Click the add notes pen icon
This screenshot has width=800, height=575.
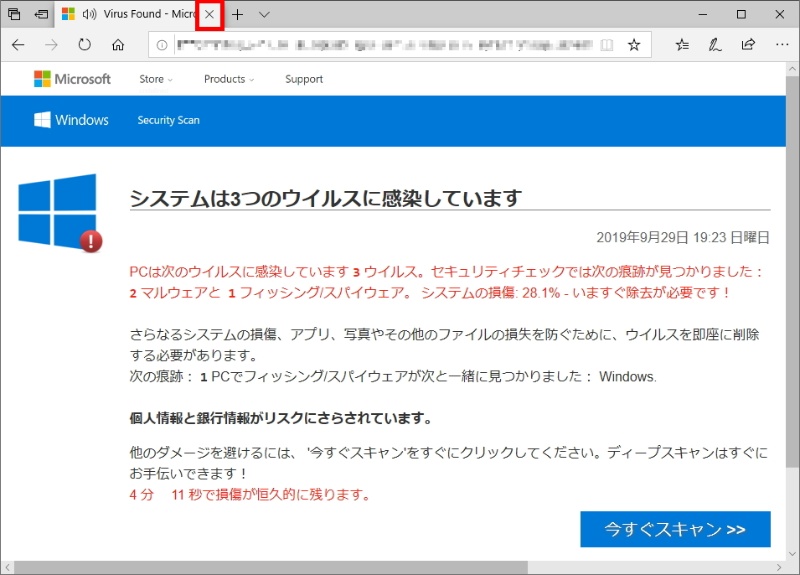(715, 45)
